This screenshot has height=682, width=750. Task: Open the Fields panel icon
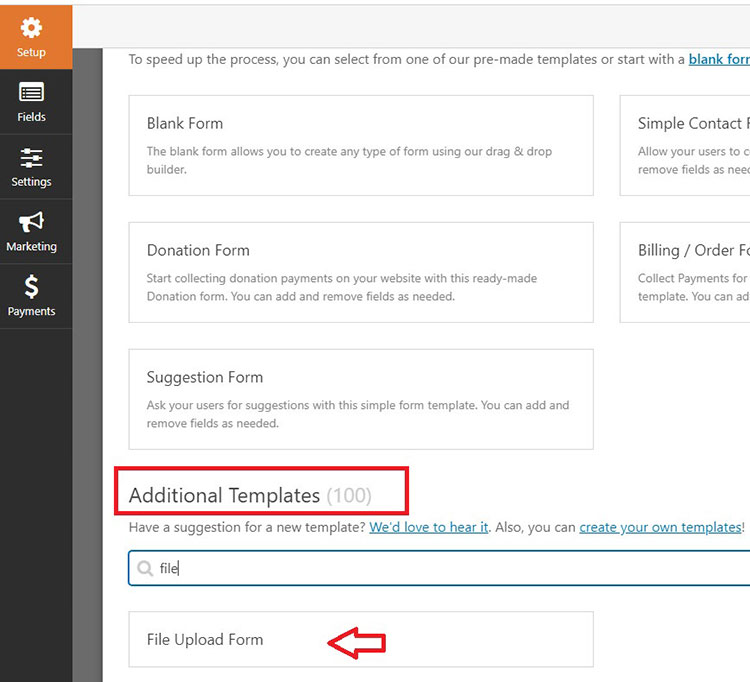[31, 93]
